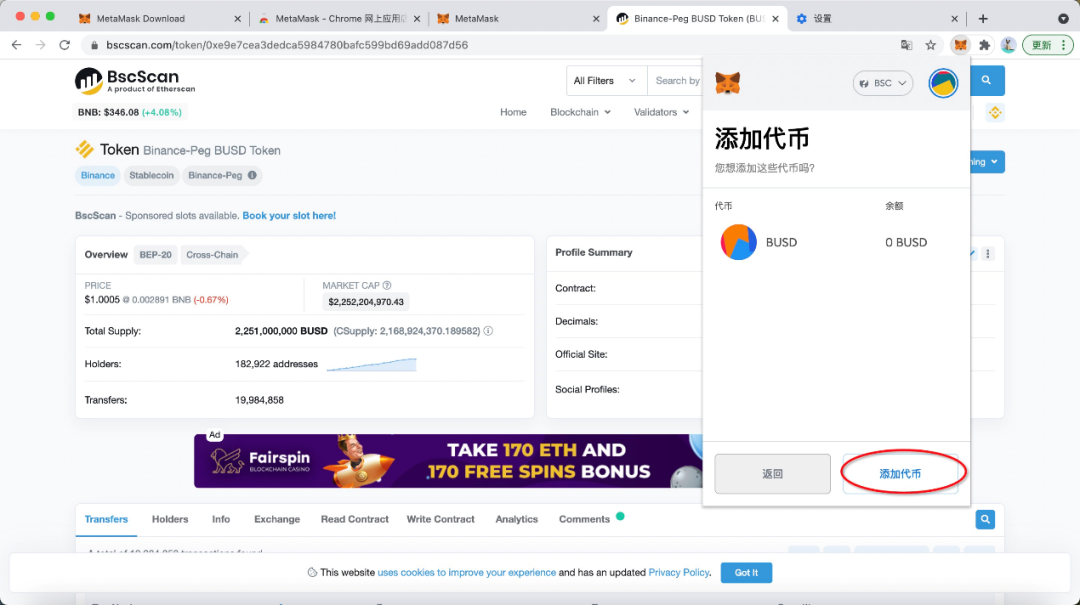Open the Read Contract tab

[355, 520]
